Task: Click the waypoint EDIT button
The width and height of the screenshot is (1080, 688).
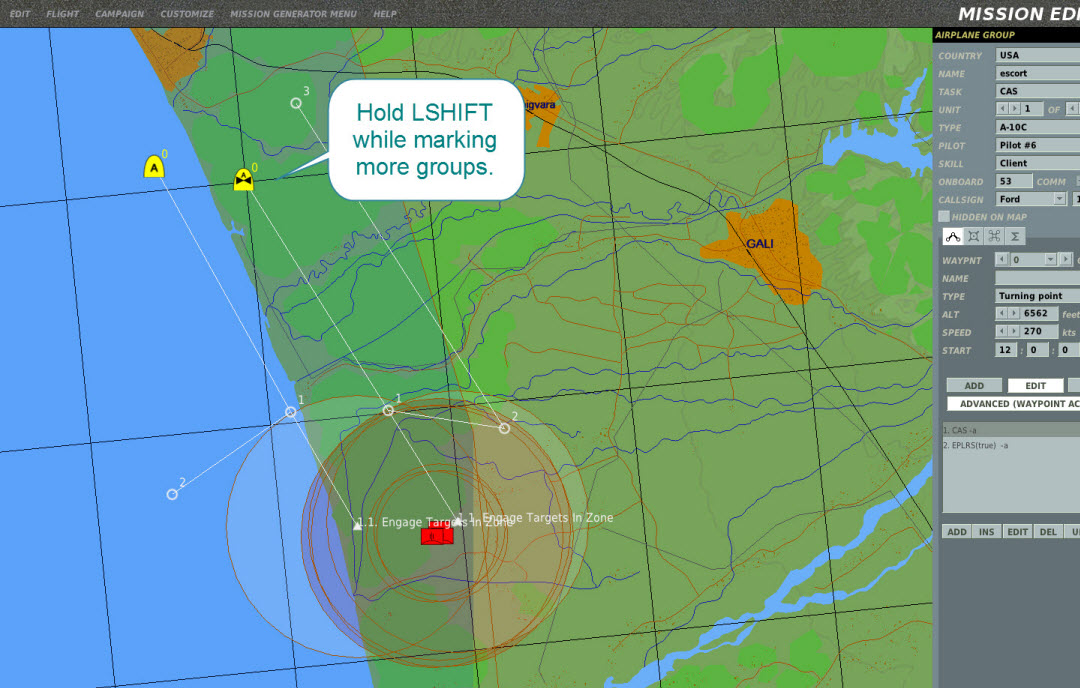Action: click(x=1035, y=386)
